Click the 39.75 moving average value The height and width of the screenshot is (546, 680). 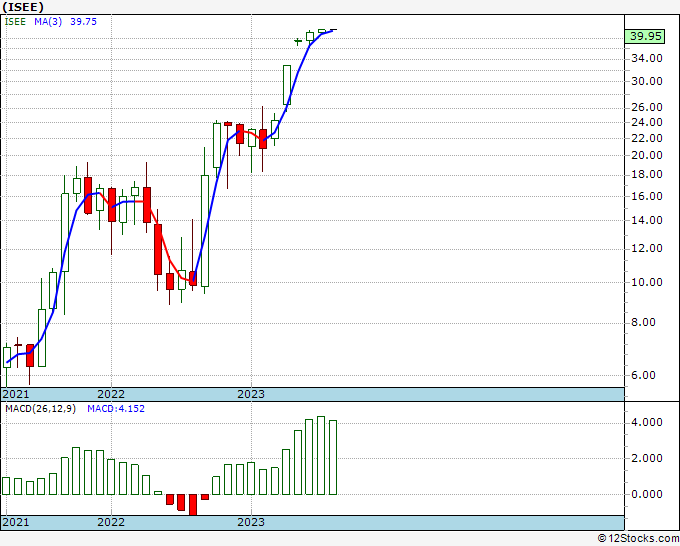[x=83, y=22]
